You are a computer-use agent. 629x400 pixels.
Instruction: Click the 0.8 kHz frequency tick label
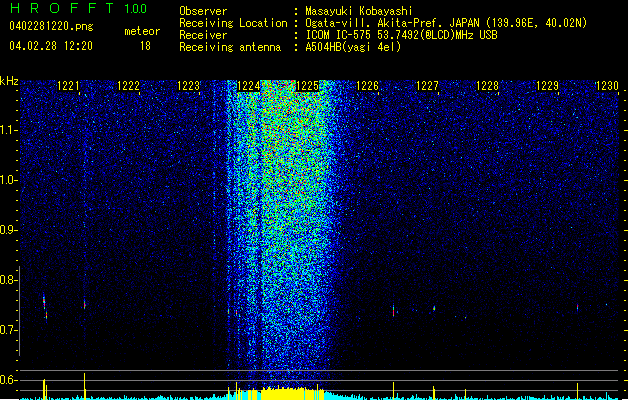pos(8,280)
